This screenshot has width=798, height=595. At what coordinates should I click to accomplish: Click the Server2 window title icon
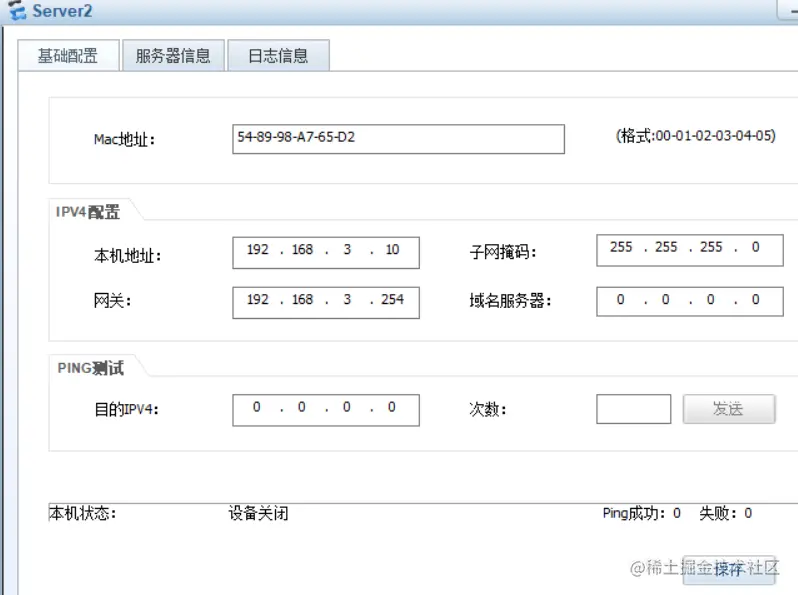coord(17,10)
